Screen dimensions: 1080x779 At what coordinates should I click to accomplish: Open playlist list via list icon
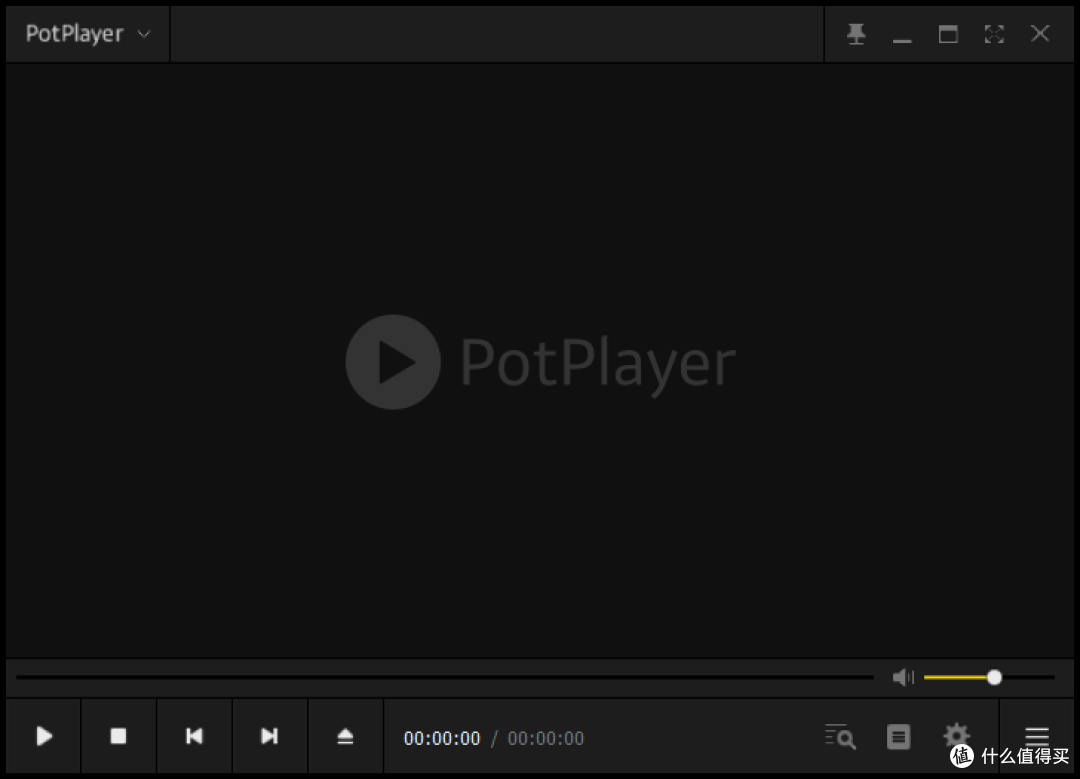[x=898, y=737]
